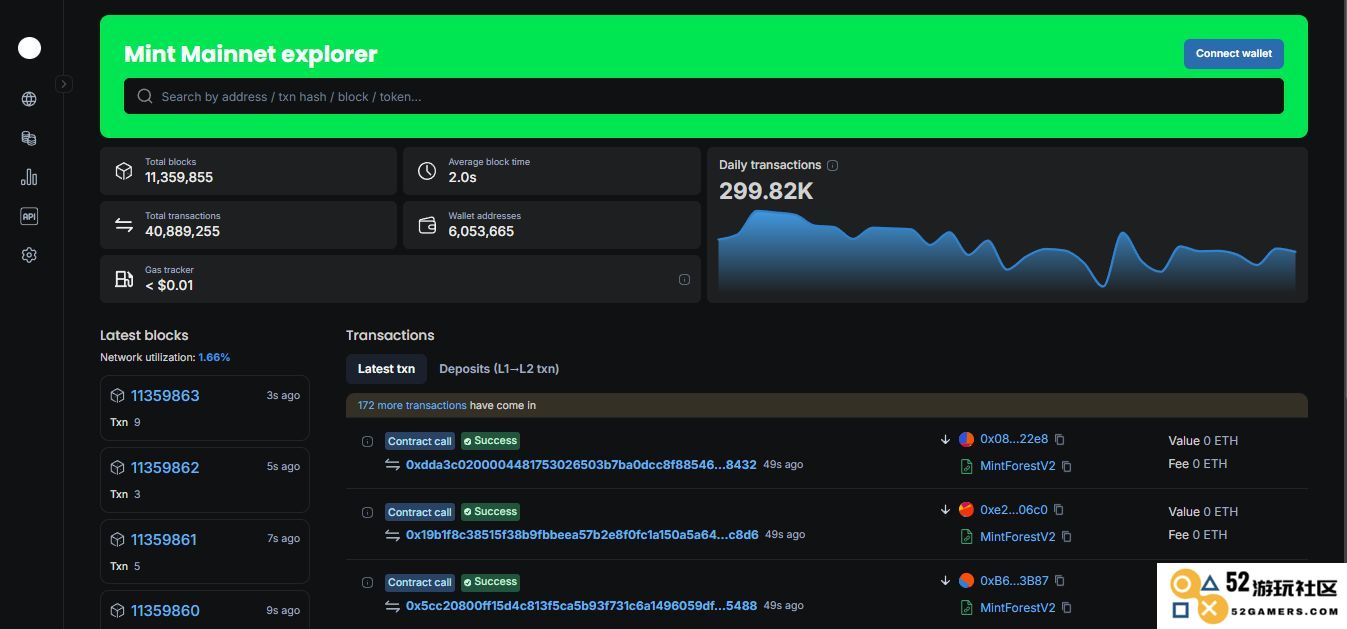Copy address 0xB6...3B87
The width and height of the screenshot is (1347, 629).
[1060, 580]
